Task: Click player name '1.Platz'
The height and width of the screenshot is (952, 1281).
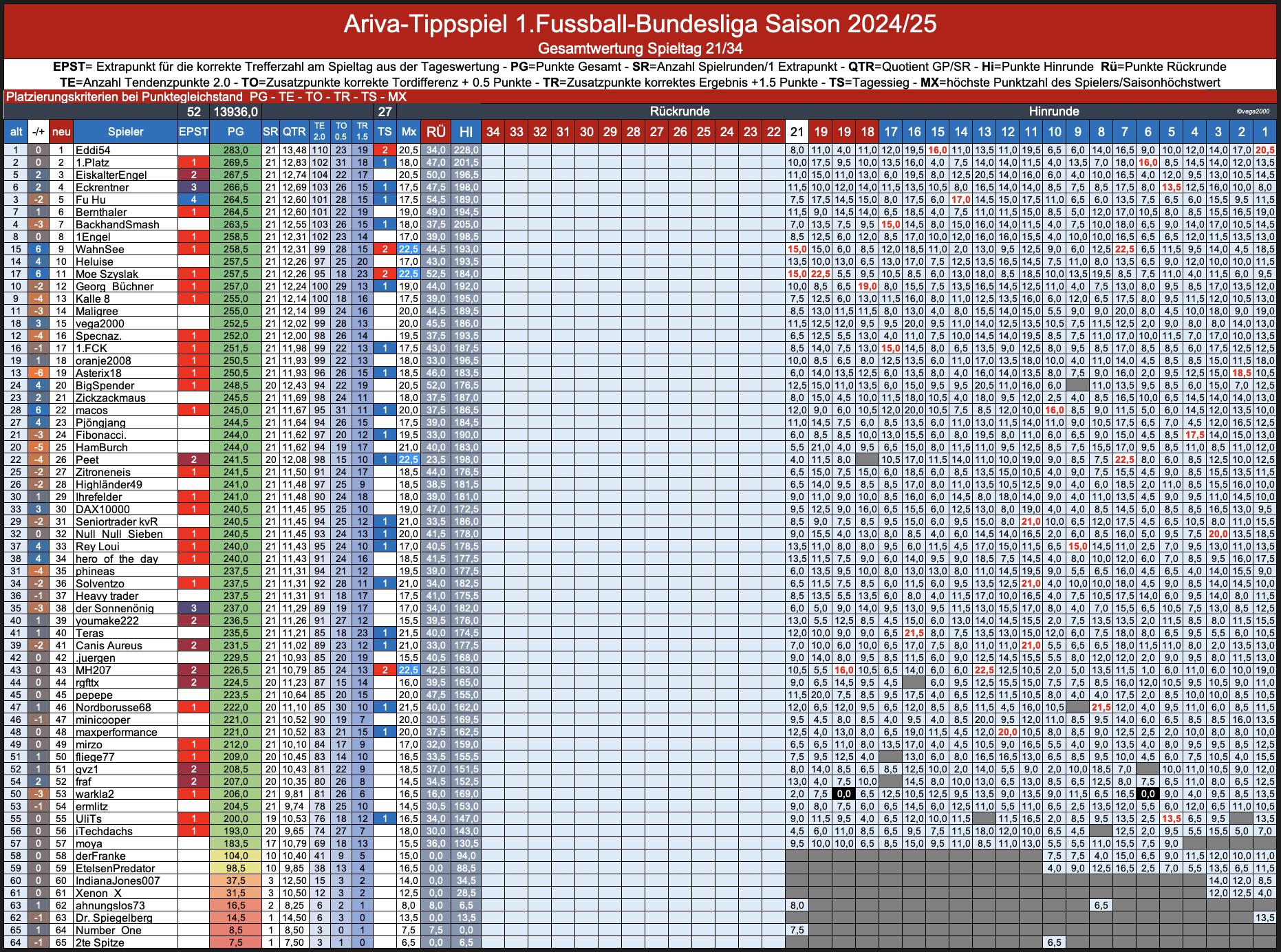Action: pos(92,162)
